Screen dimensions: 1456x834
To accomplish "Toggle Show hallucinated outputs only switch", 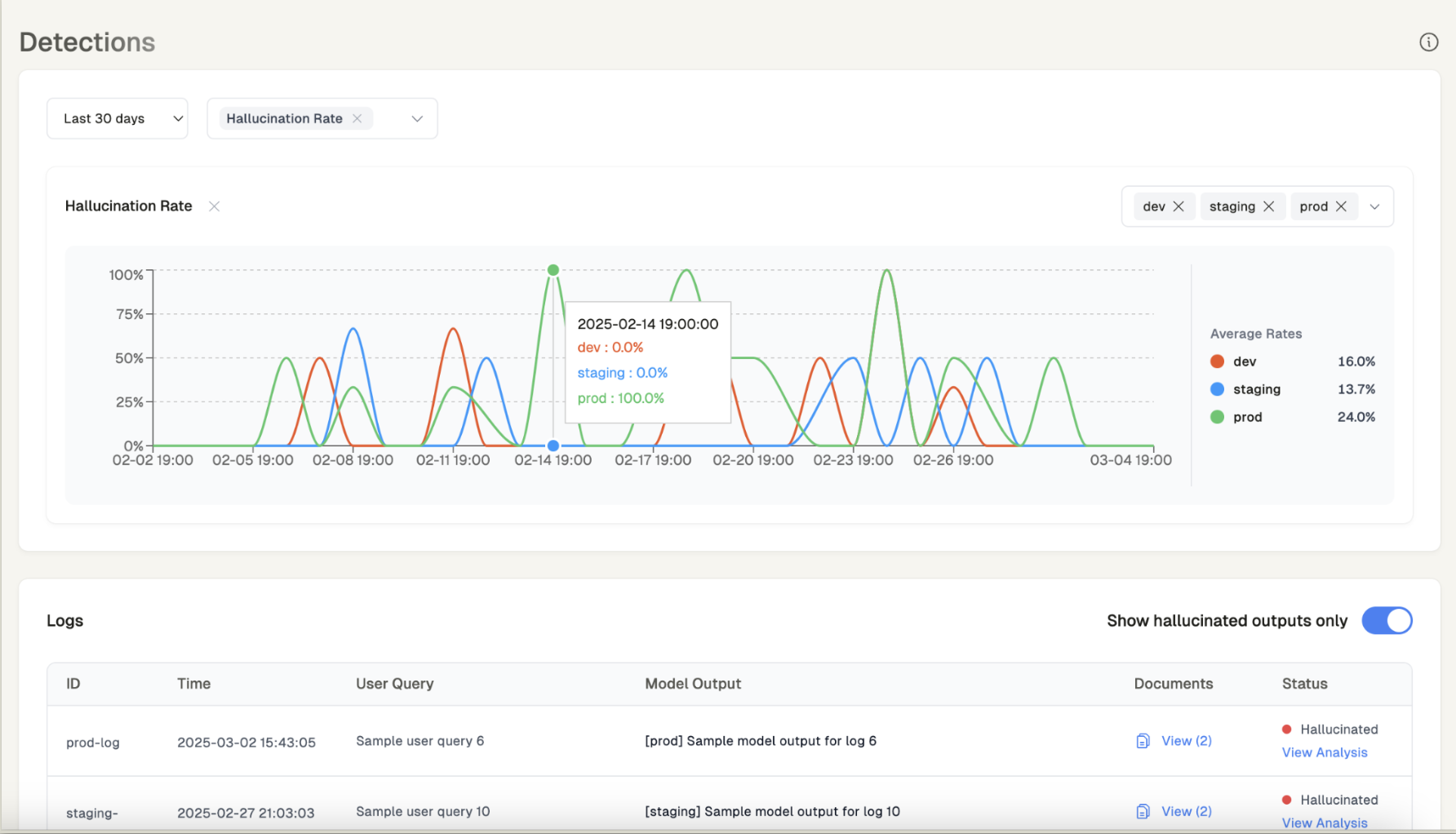I will 1387,620.
